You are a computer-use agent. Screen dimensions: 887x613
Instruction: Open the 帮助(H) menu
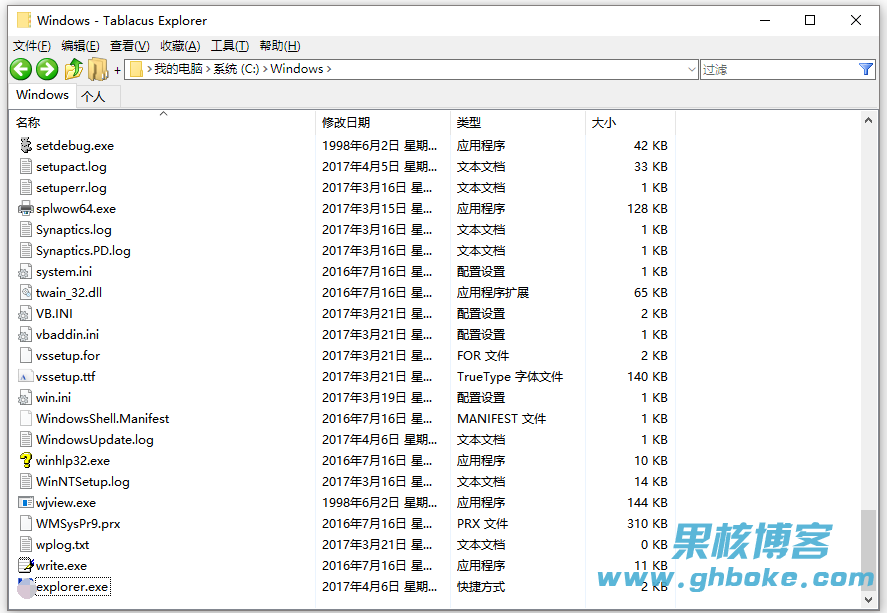click(x=279, y=46)
